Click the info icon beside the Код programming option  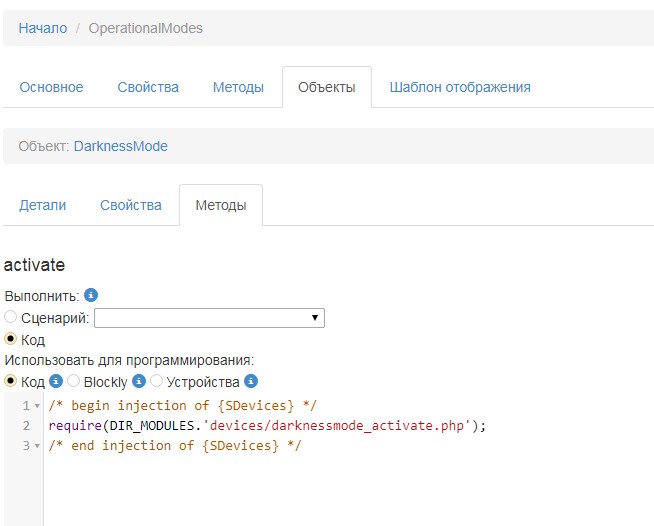pyautogui.click(x=56, y=381)
